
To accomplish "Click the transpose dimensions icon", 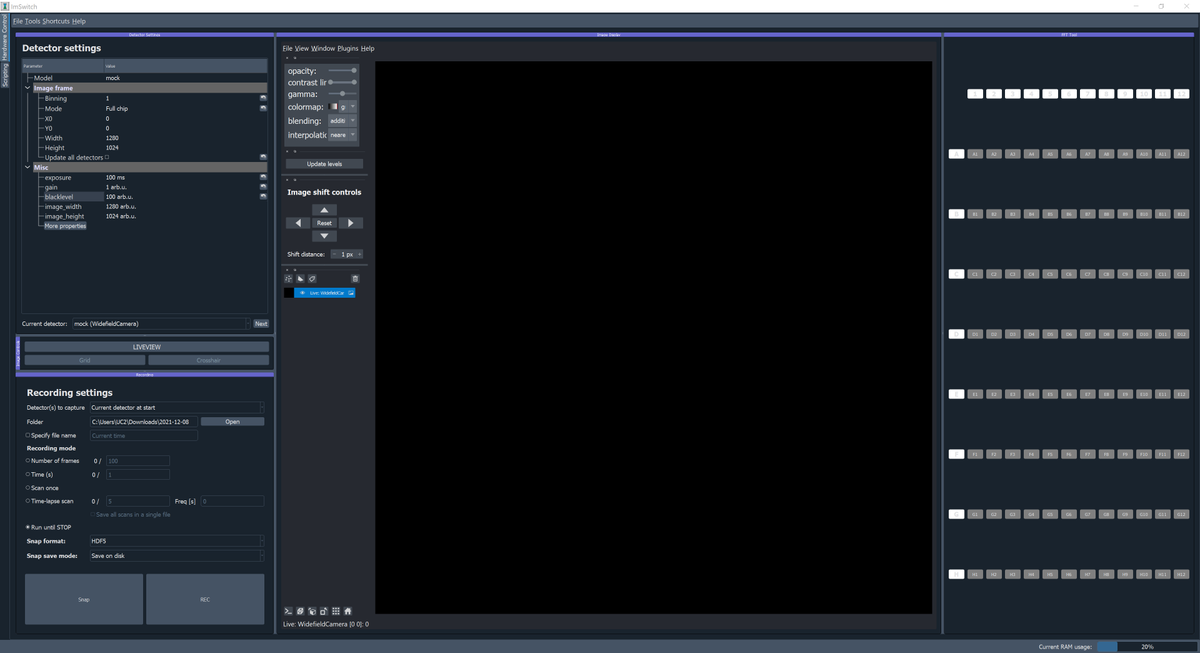I will point(323,611).
